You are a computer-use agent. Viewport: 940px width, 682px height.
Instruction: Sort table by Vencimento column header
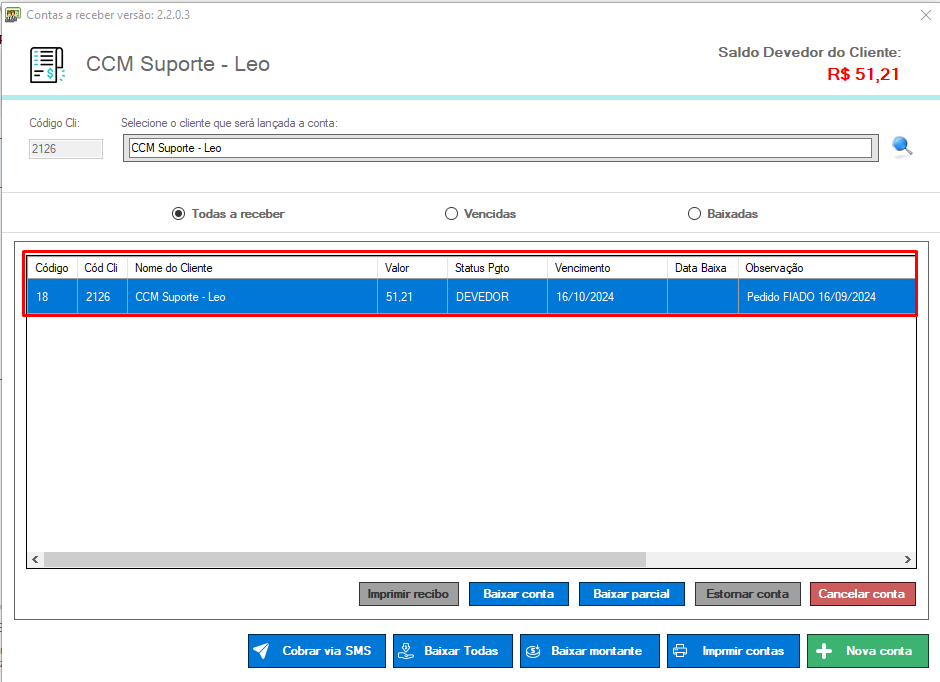[x=606, y=268]
